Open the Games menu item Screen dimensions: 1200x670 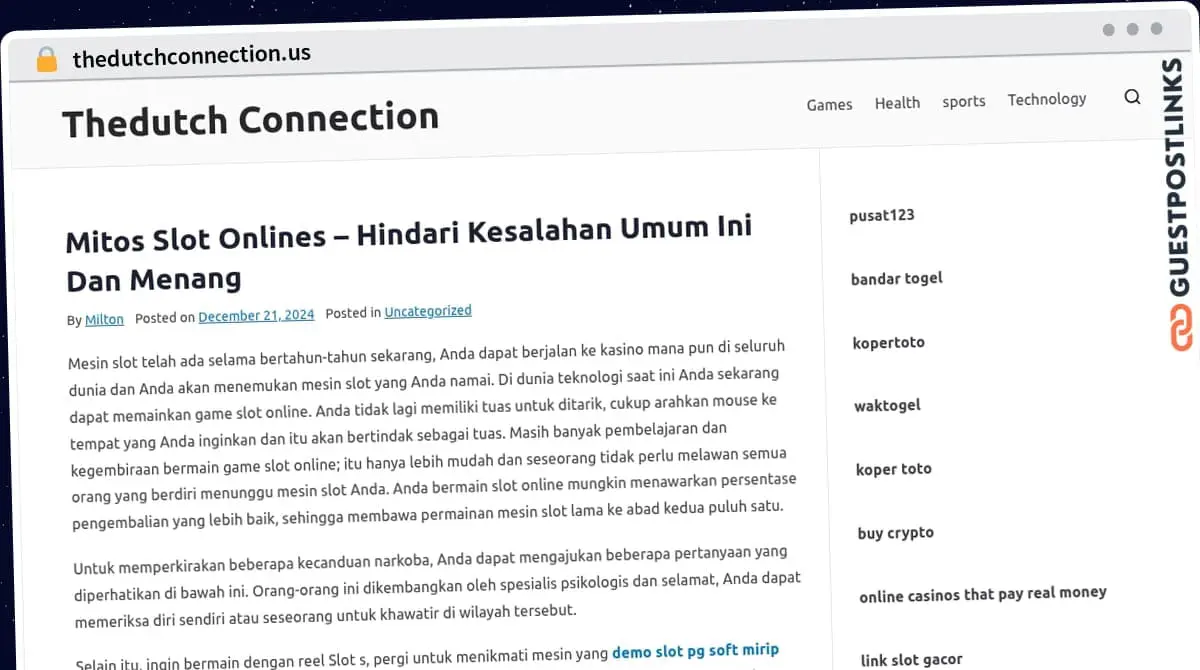pos(829,104)
